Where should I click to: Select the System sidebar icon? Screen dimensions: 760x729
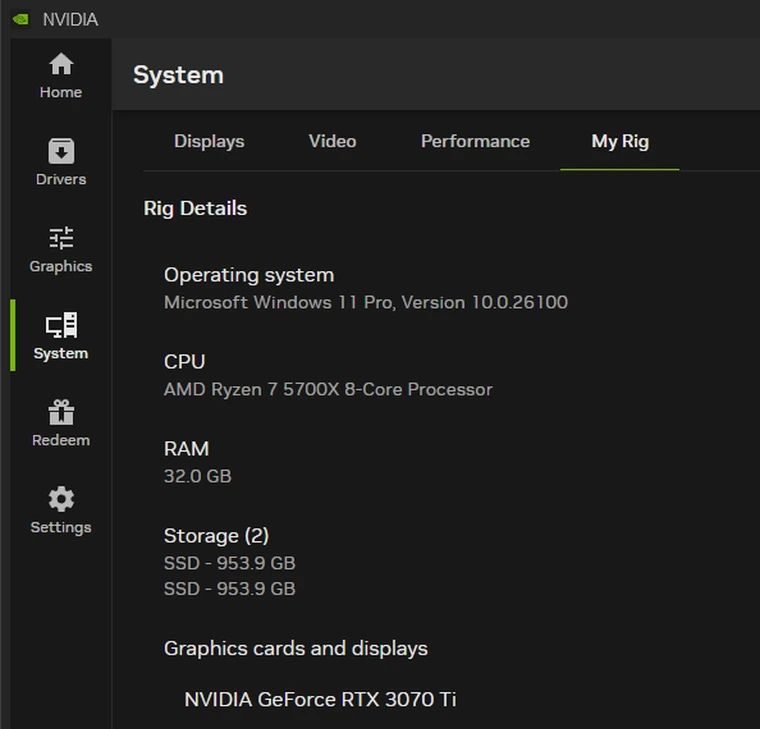tap(61, 336)
